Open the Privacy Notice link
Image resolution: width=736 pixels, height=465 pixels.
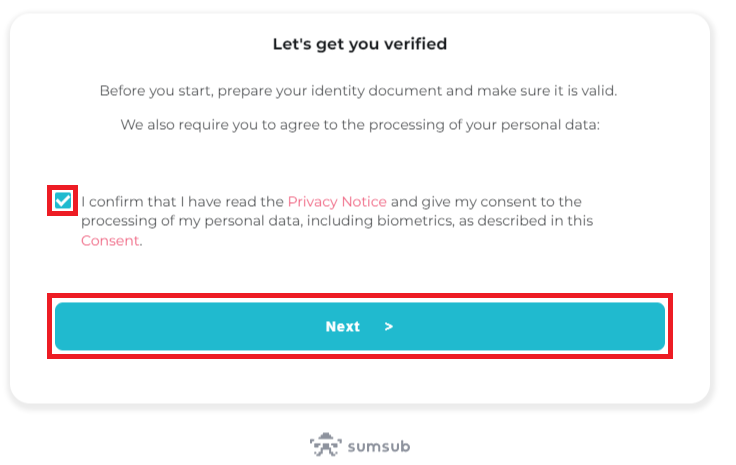tap(337, 202)
